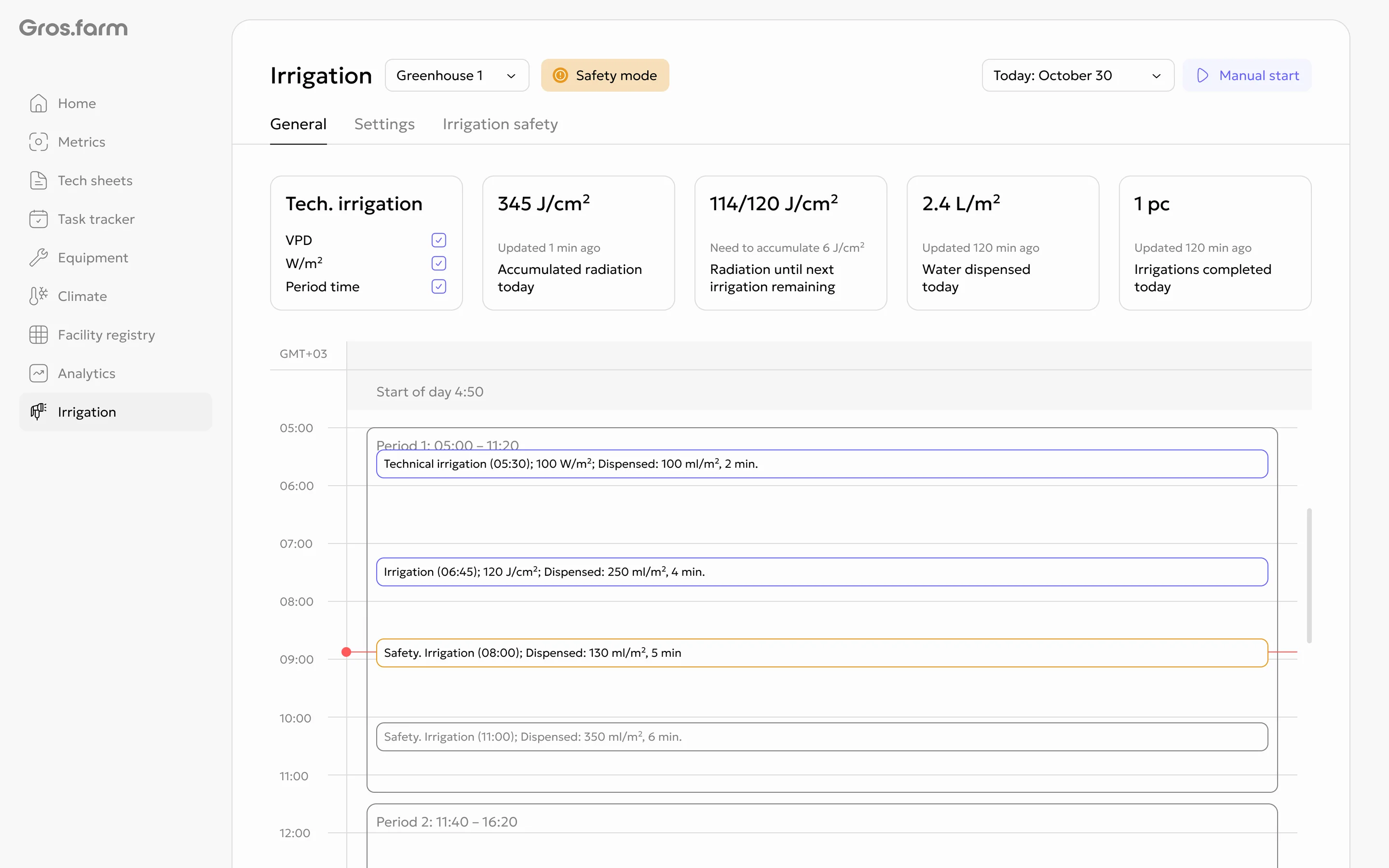Click the Facility registry grid icon

[39, 335]
